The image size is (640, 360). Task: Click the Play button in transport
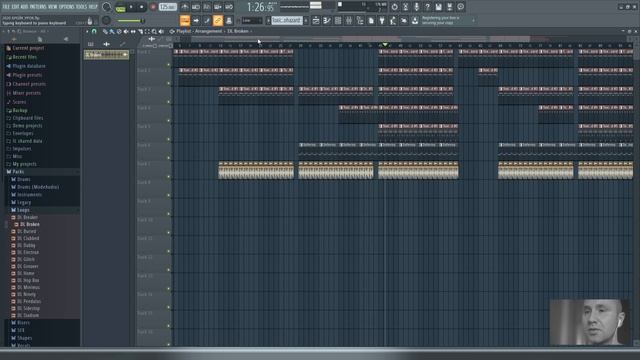tap(131, 7)
